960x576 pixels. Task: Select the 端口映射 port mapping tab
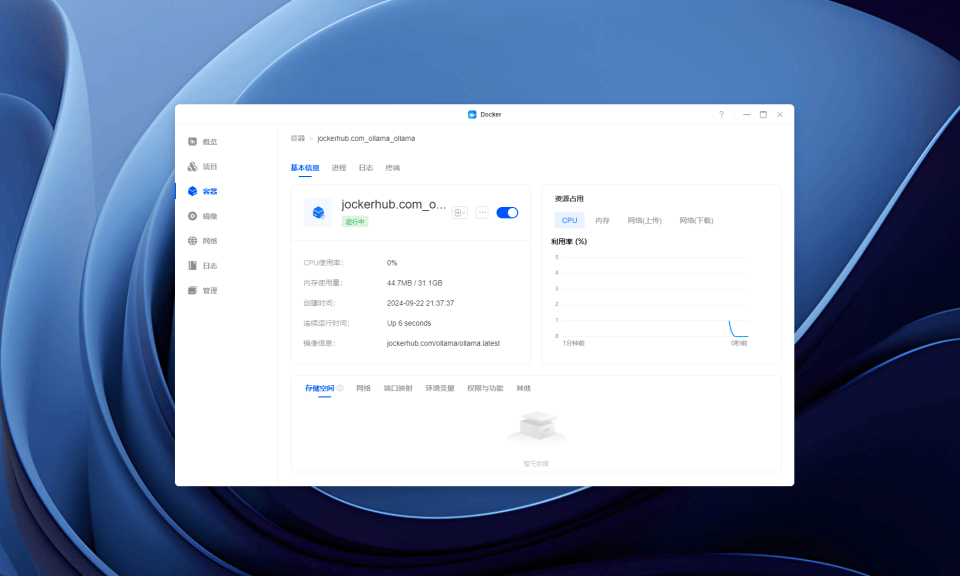(x=398, y=388)
